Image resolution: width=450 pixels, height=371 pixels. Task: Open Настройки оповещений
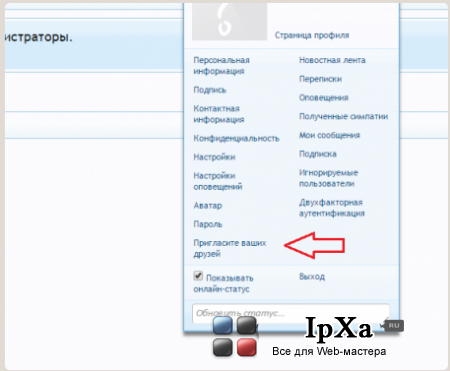pyautogui.click(x=218, y=181)
